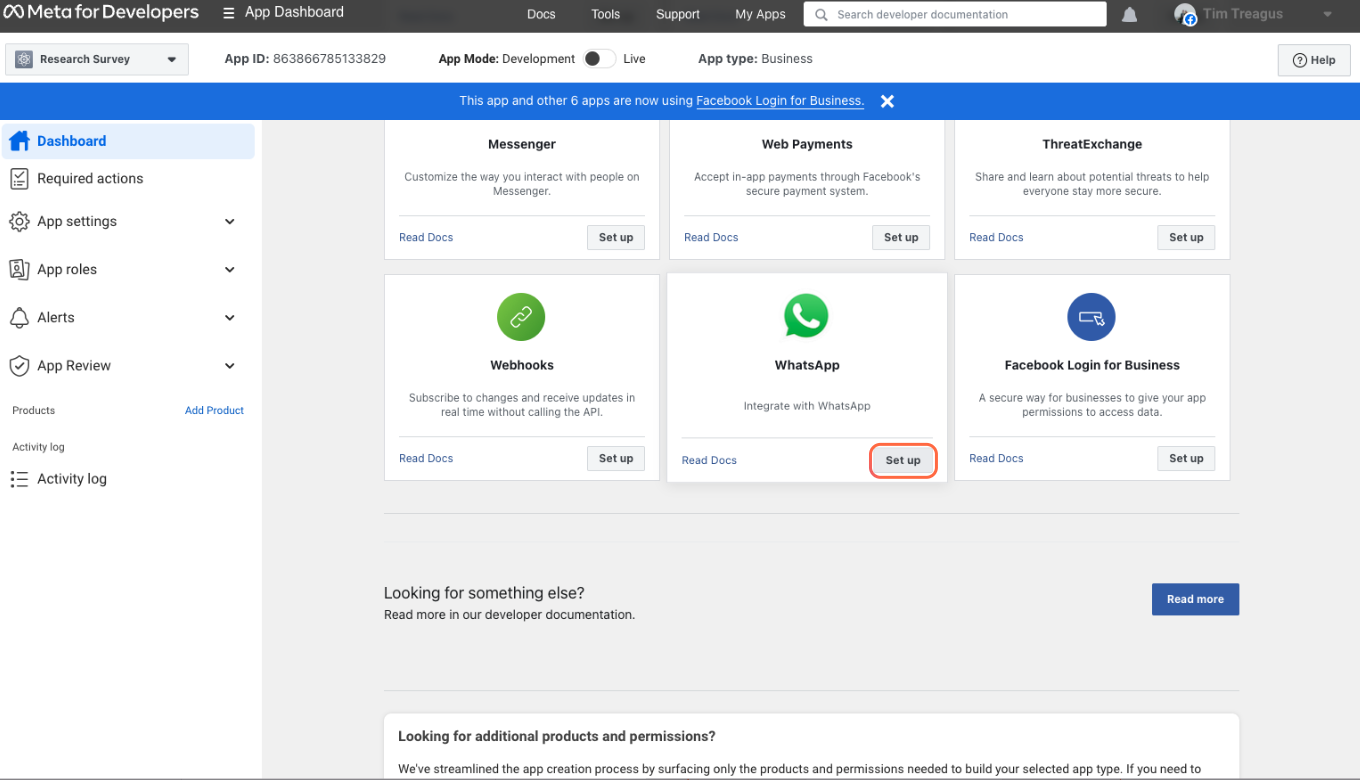Open the hamburger menu beside App Dashboard
Image resolution: width=1360 pixels, height=780 pixels.
click(229, 14)
